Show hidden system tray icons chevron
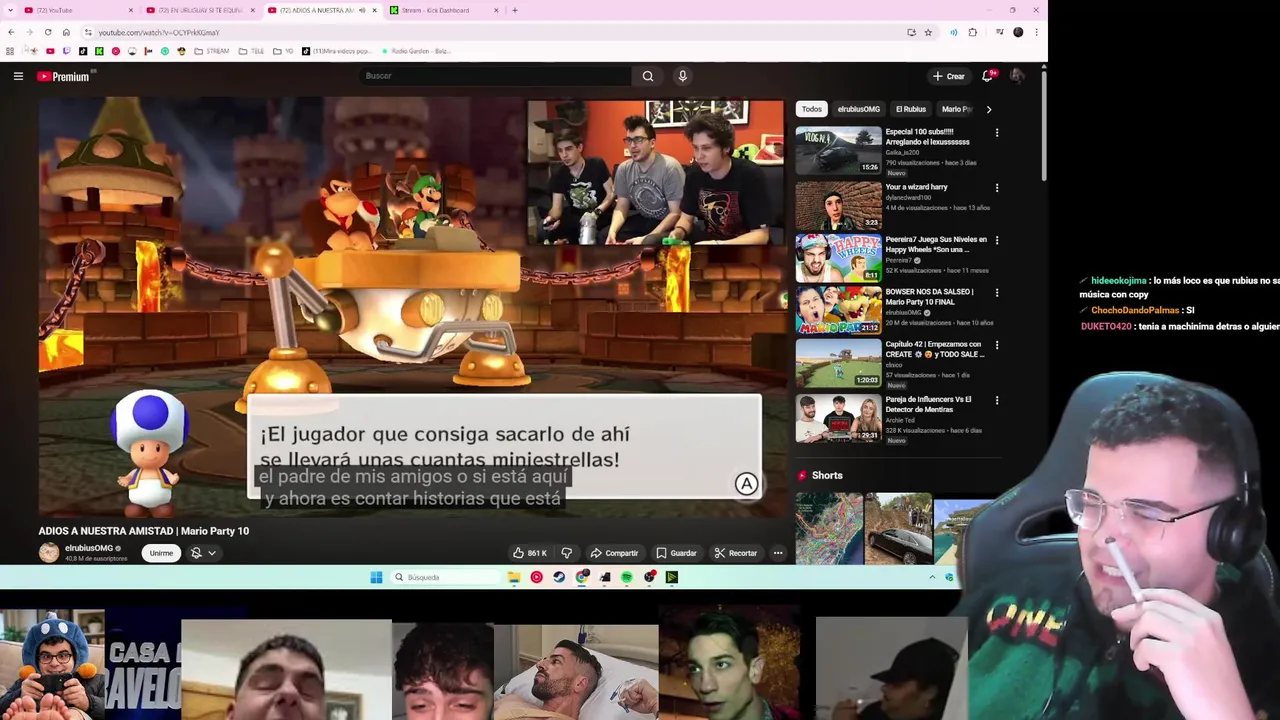This screenshot has width=1280, height=720. tap(932, 577)
